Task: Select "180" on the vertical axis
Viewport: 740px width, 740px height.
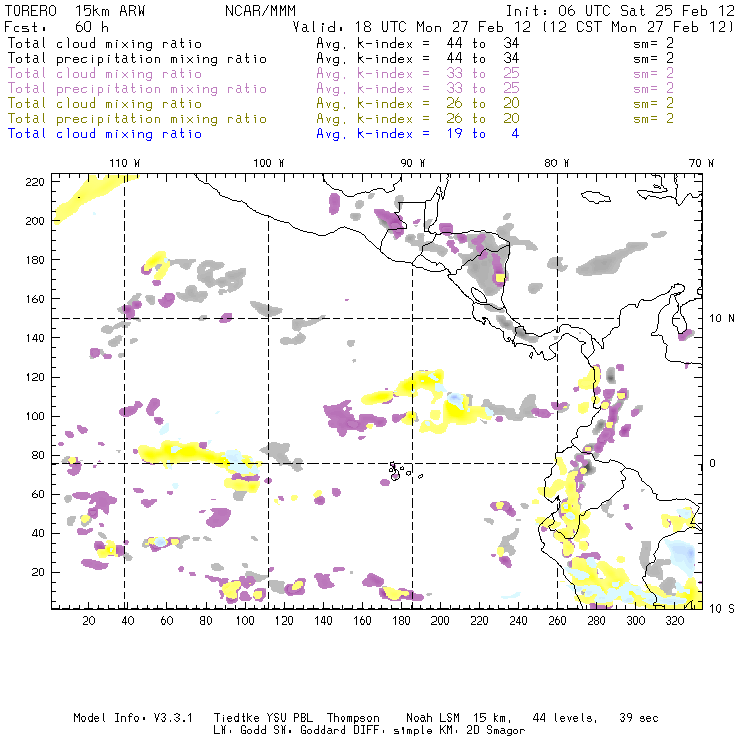Action: point(35,260)
